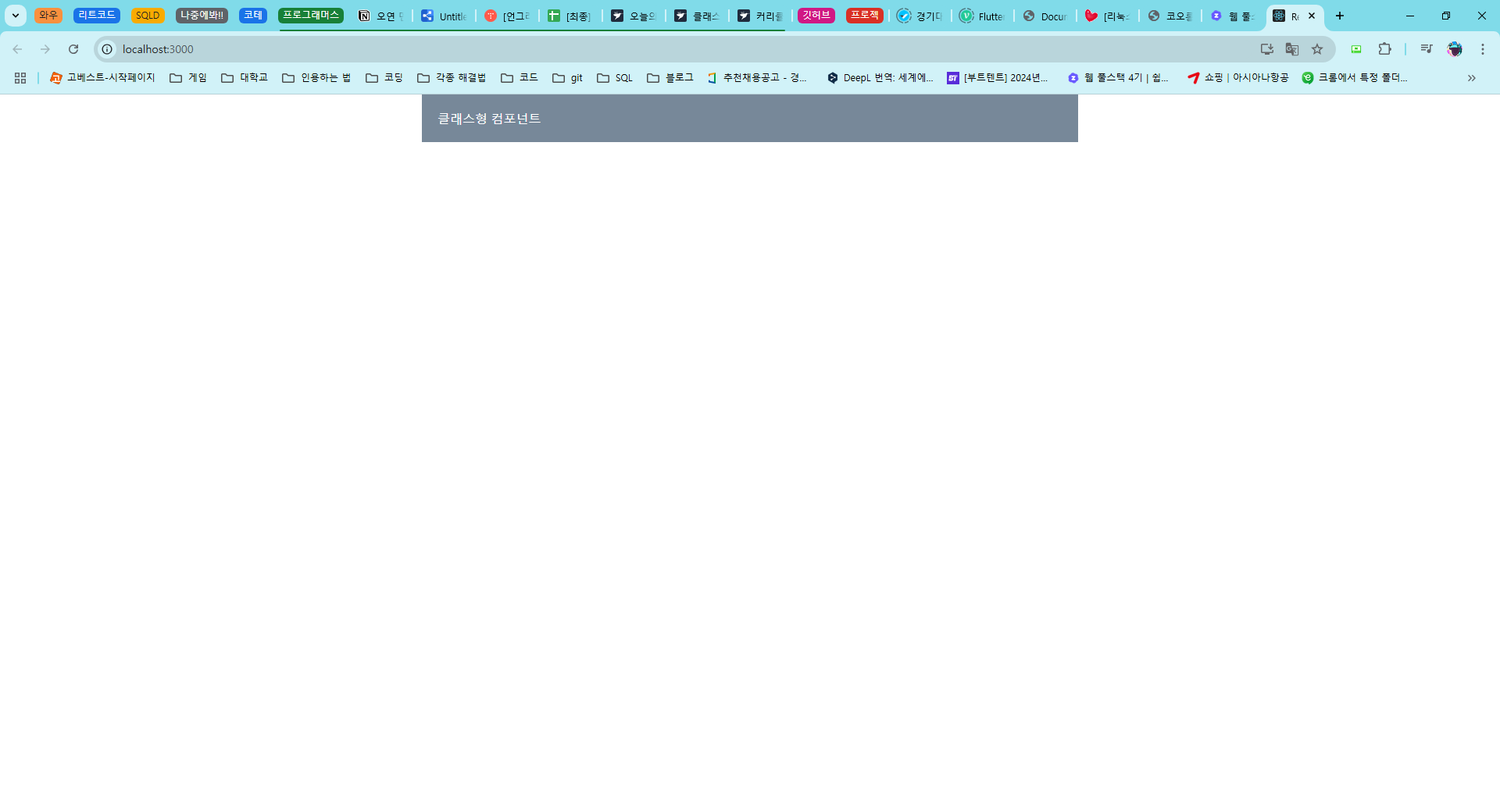Image resolution: width=1500 pixels, height=812 pixels.
Task: Open the green extension icon
Action: pos(1356,49)
